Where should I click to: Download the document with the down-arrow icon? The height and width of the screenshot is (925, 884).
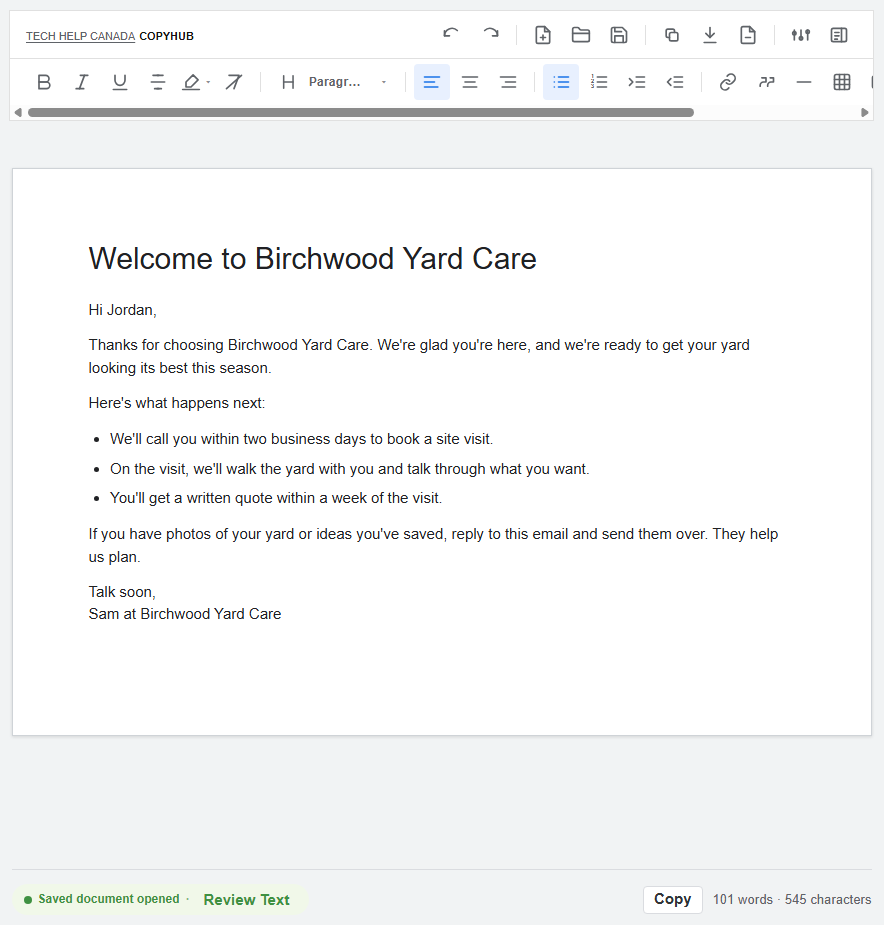(x=710, y=35)
